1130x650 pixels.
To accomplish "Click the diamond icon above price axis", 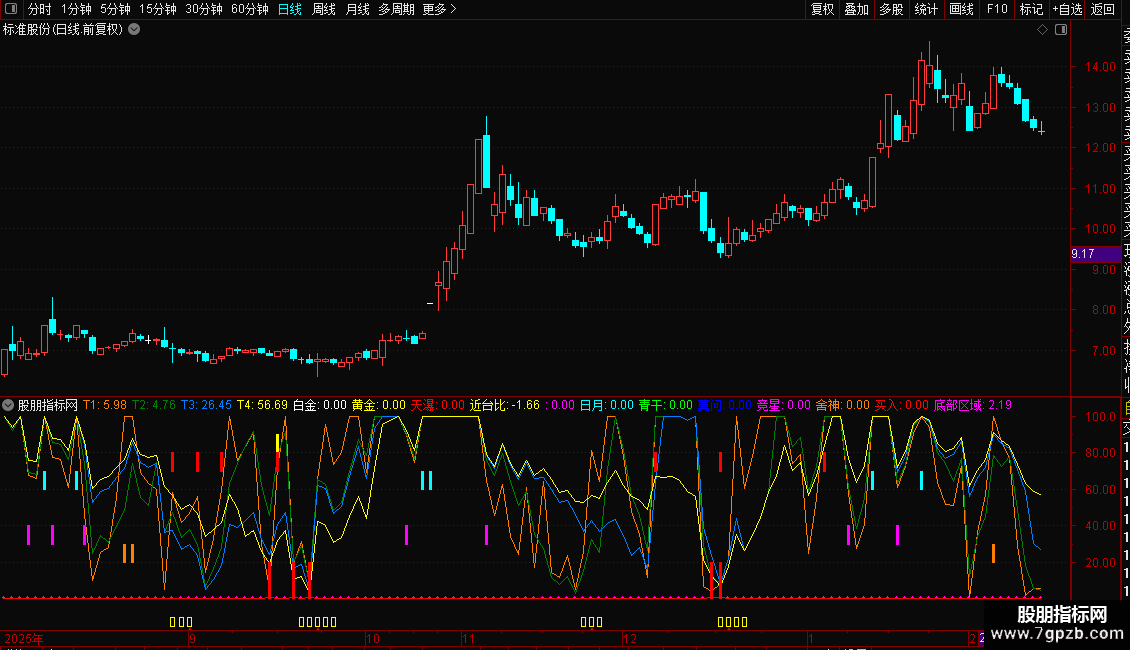I will pos(1042,30).
